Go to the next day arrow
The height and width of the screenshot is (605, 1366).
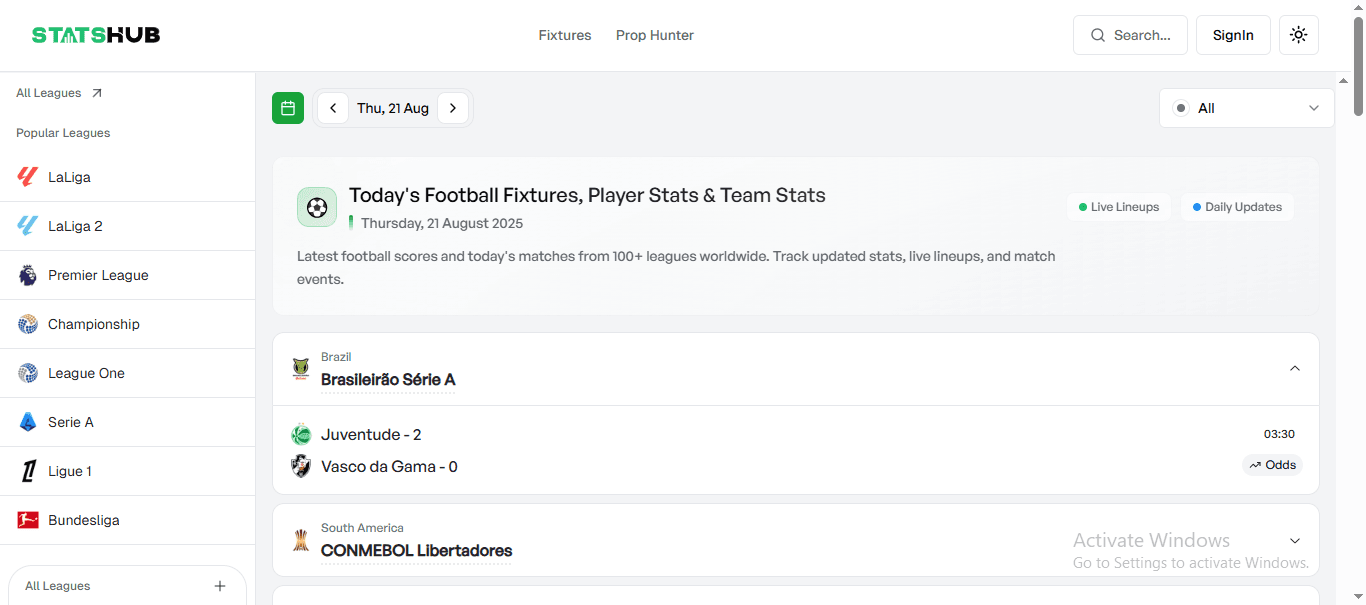point(453,108)
